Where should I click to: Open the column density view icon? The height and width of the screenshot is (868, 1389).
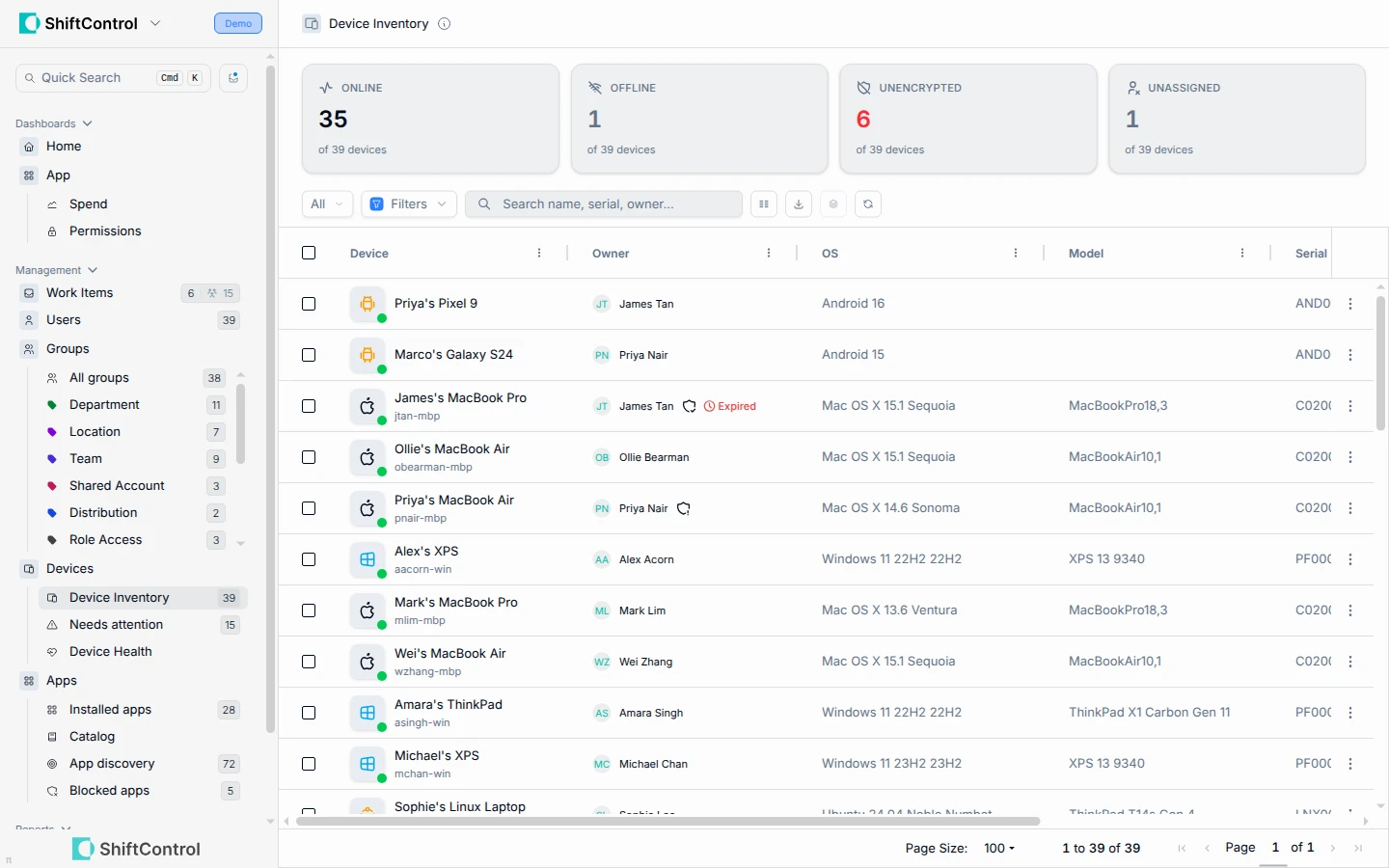764,204
